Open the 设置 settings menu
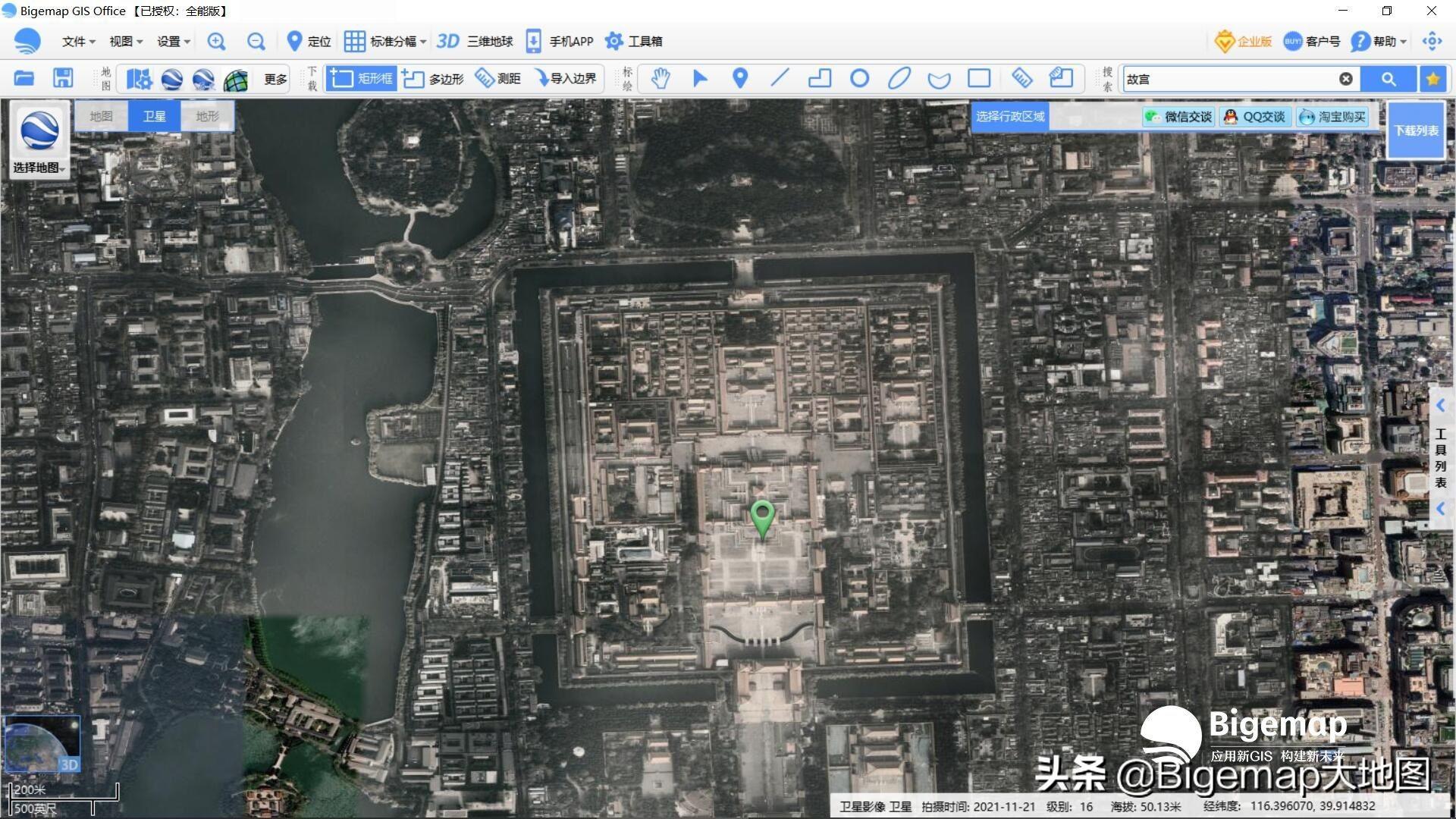This screenshot has height=819, width=1456. click(x=173, y=42)
